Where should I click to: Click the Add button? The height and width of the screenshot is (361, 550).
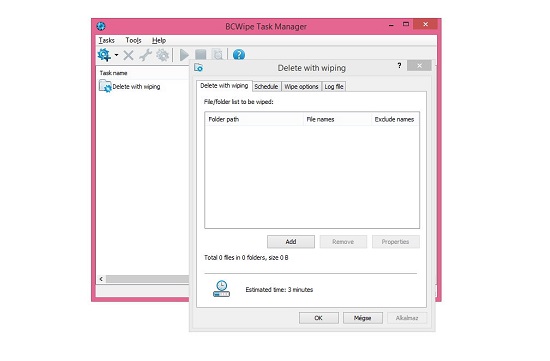click(291, 242)
